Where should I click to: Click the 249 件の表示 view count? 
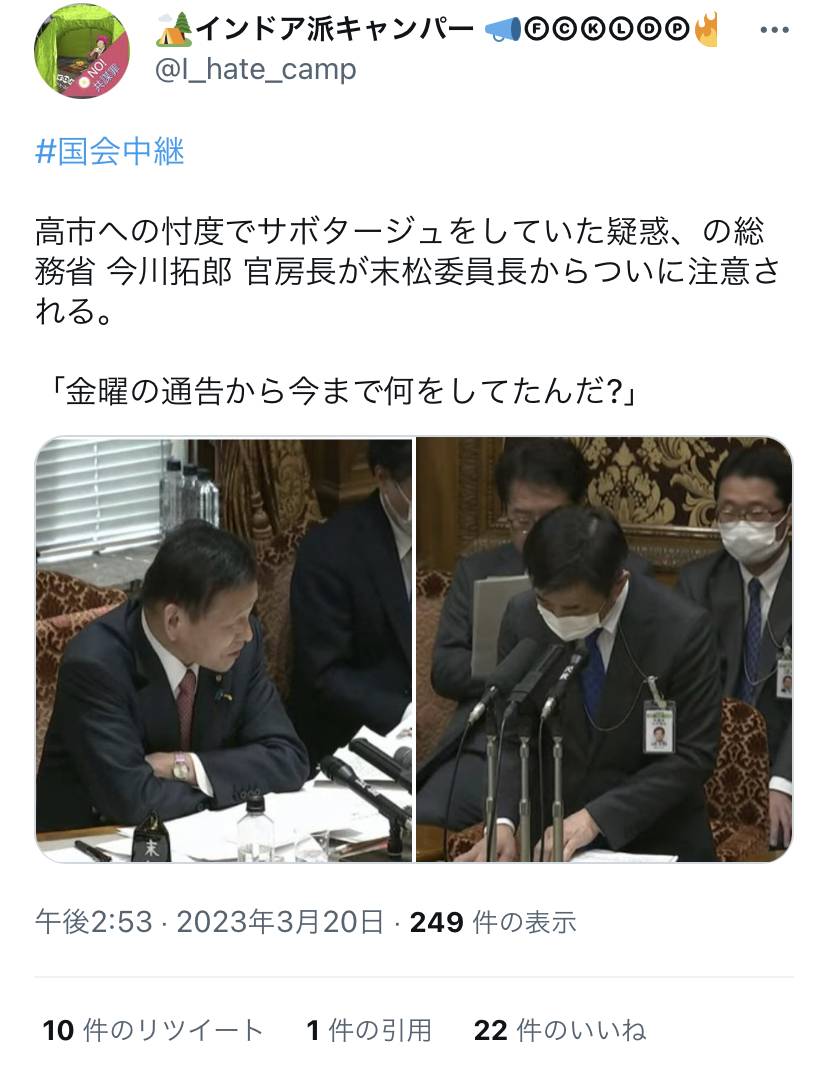(493, 922)
